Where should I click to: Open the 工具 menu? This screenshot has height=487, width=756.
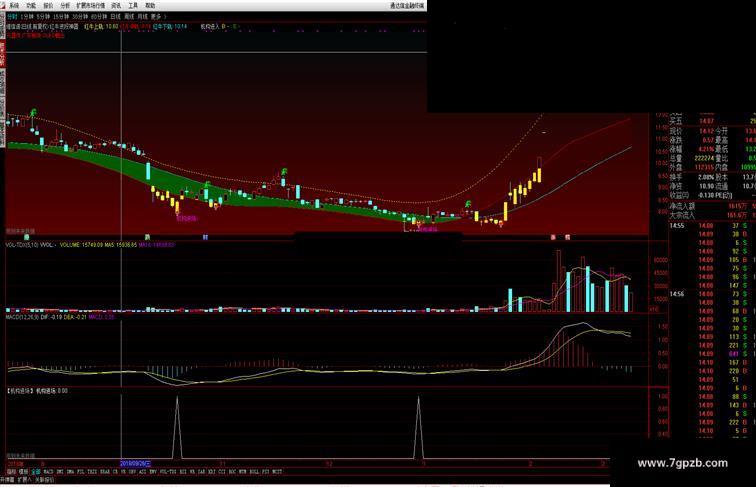(133, 6)
